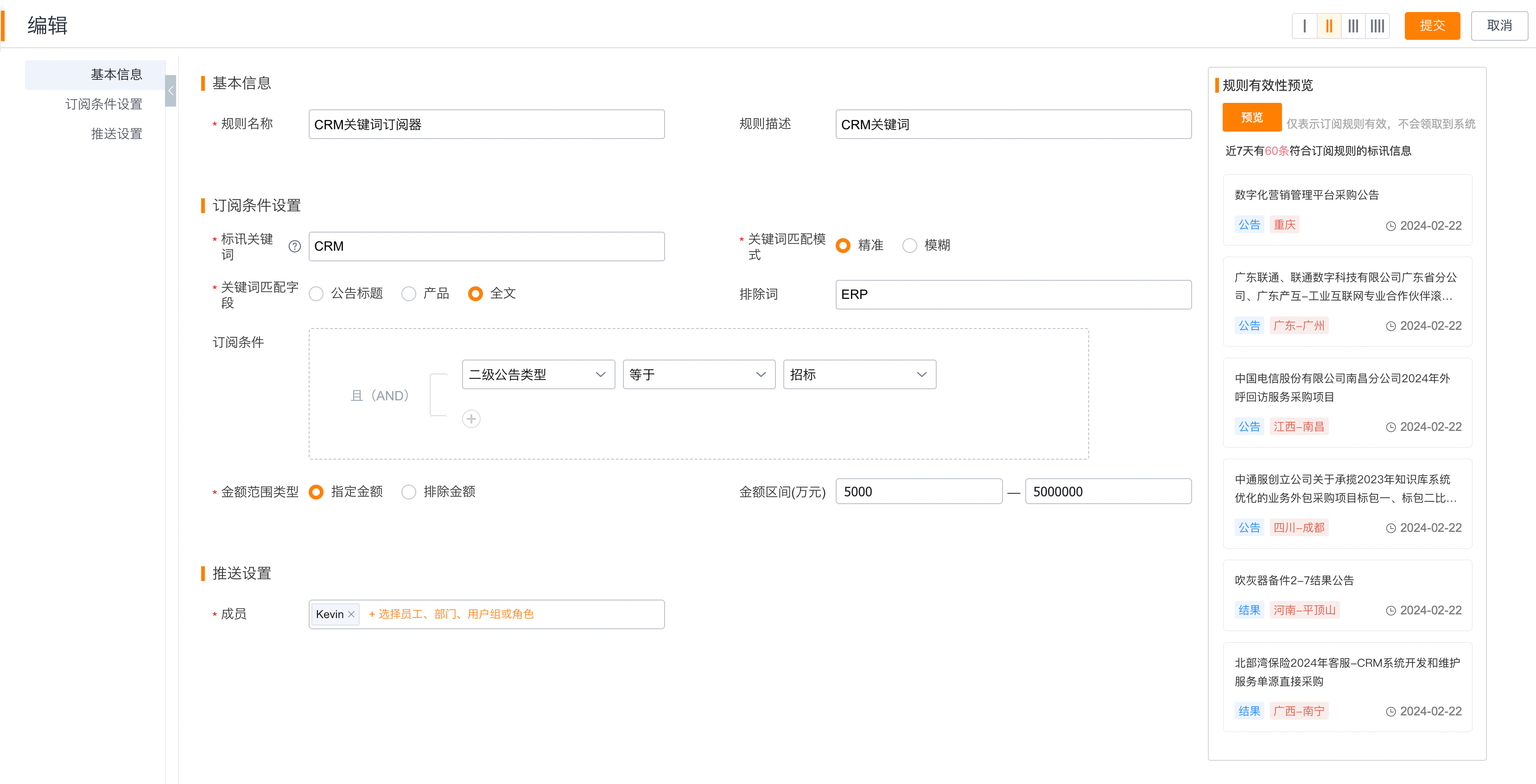The height and width of the screenshot is (784, 1536).
Task: Select the four-column layout icon
Action: pyautogui.click(x=1377, y=25)
